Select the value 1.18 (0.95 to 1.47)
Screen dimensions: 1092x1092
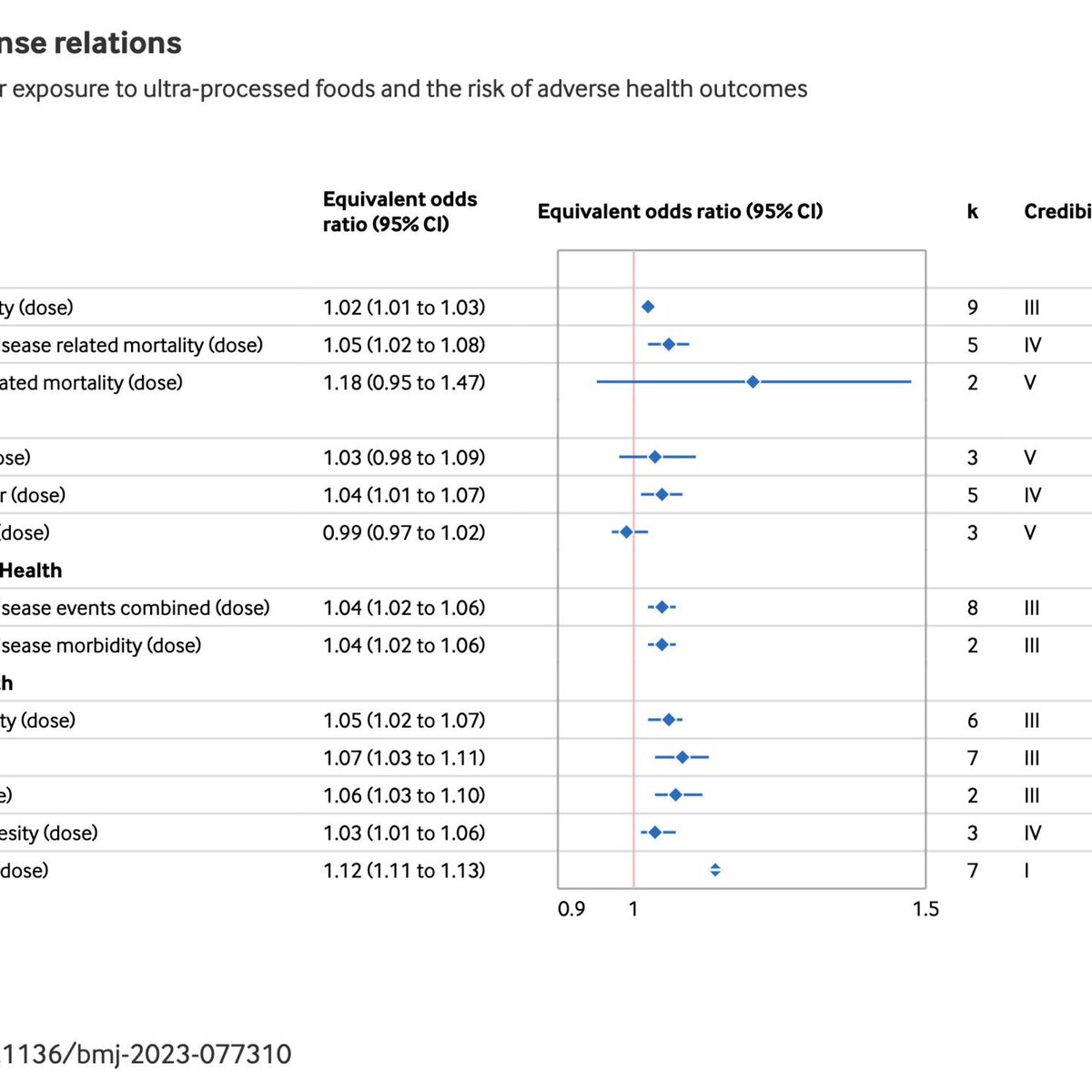(404, 383)
